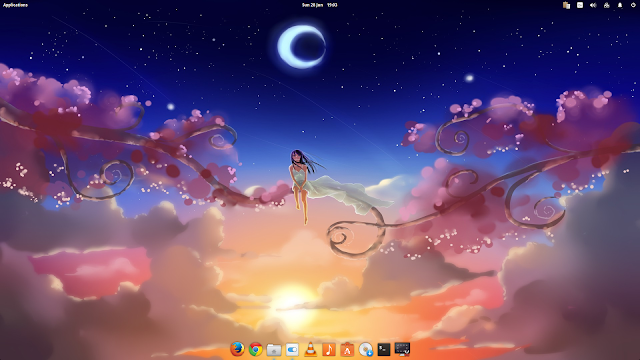The height and width of the screenshot is (360, 640).
Task: Open Google Chrome from the dock
Action: (x=256, y=349)
